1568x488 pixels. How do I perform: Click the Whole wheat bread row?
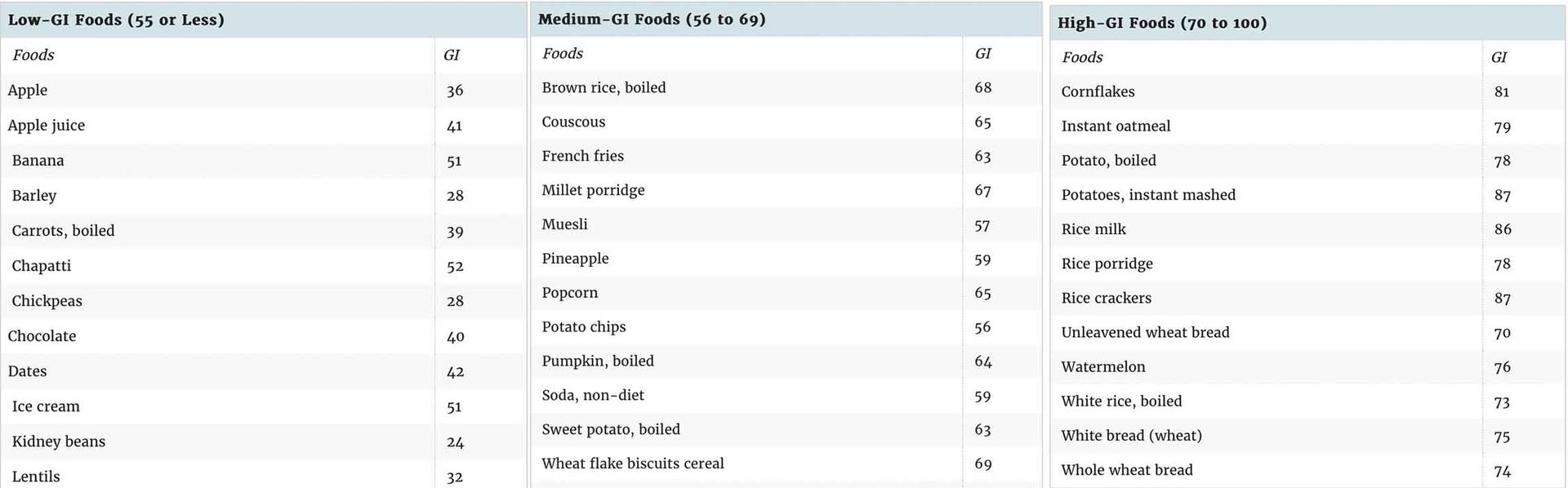coord(1307,470)
